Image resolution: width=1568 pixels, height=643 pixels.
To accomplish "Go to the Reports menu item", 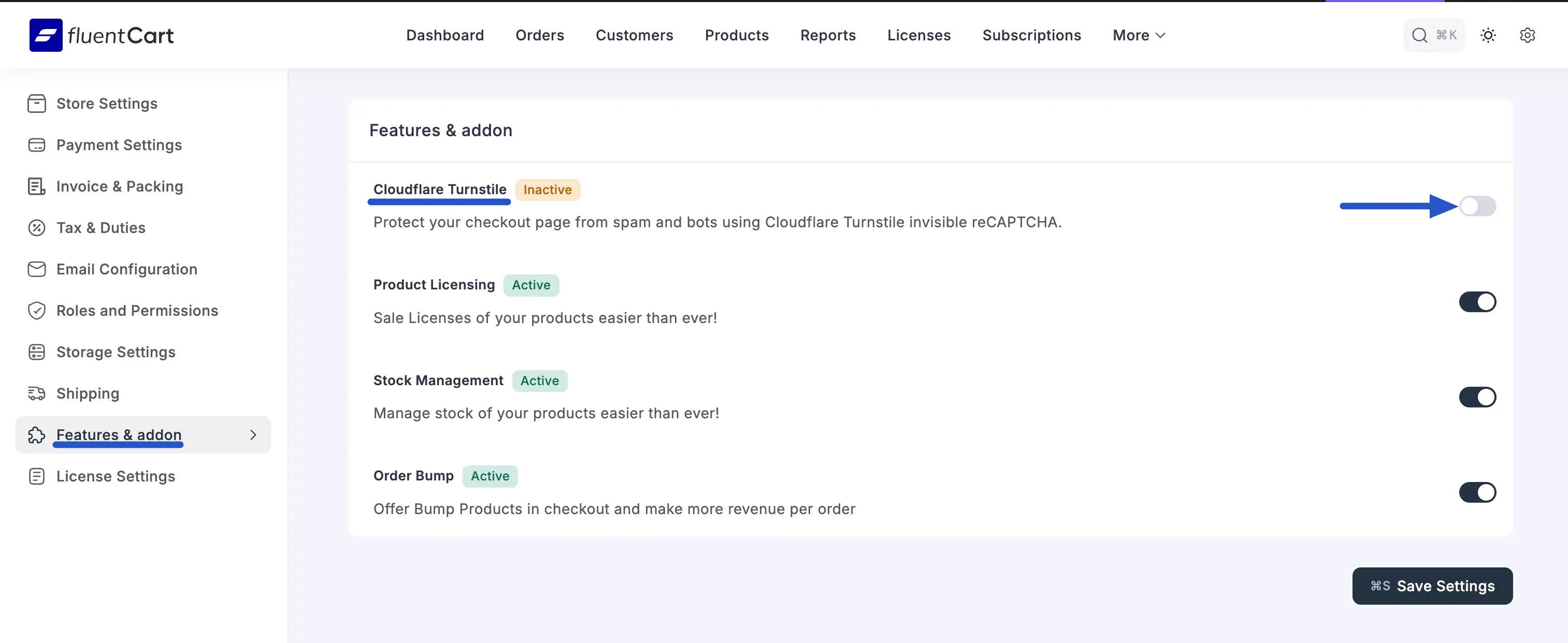I will coord(828,35).
